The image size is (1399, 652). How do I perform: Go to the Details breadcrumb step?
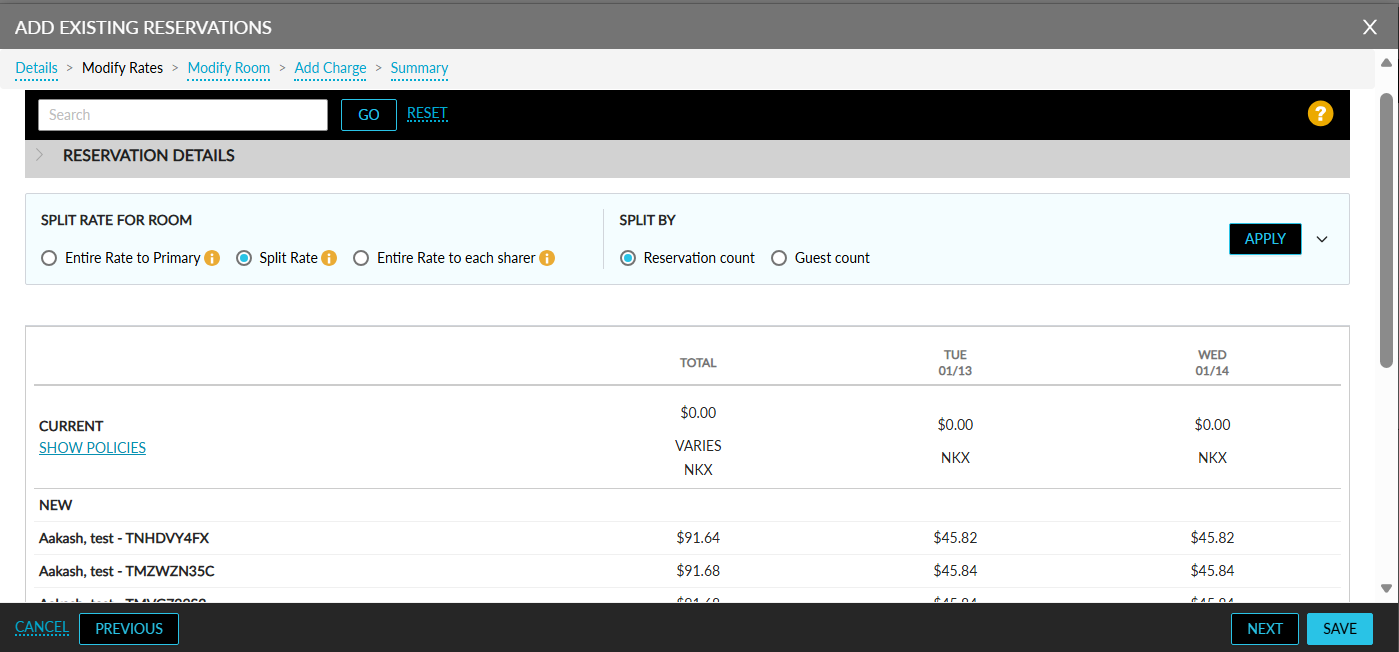point(36,68)
